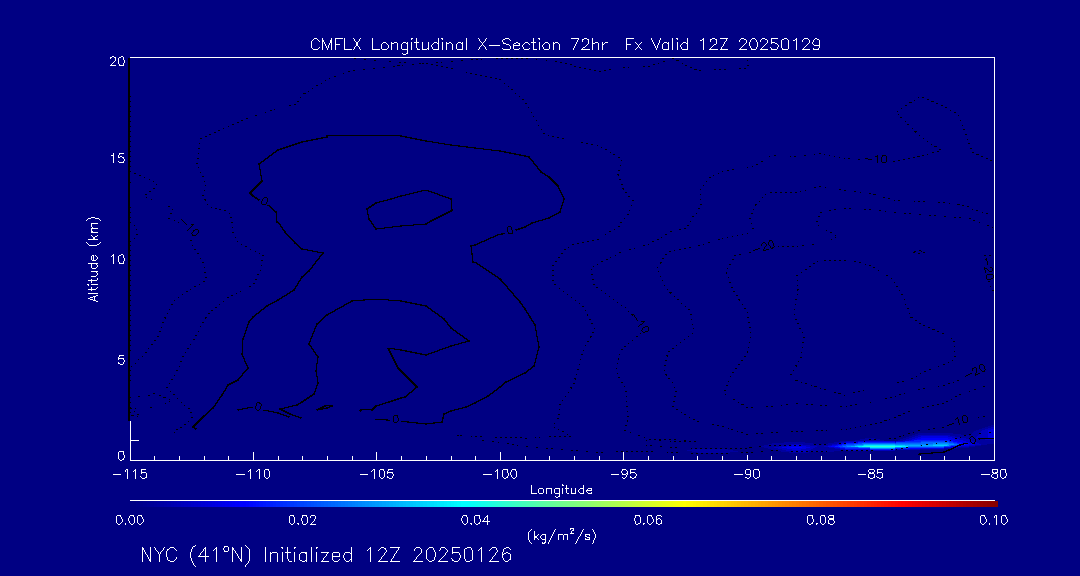Click the altitude tick label 10 on the y-axis
Viewport: 1080px width, 576px height.
tap(116, 259)
